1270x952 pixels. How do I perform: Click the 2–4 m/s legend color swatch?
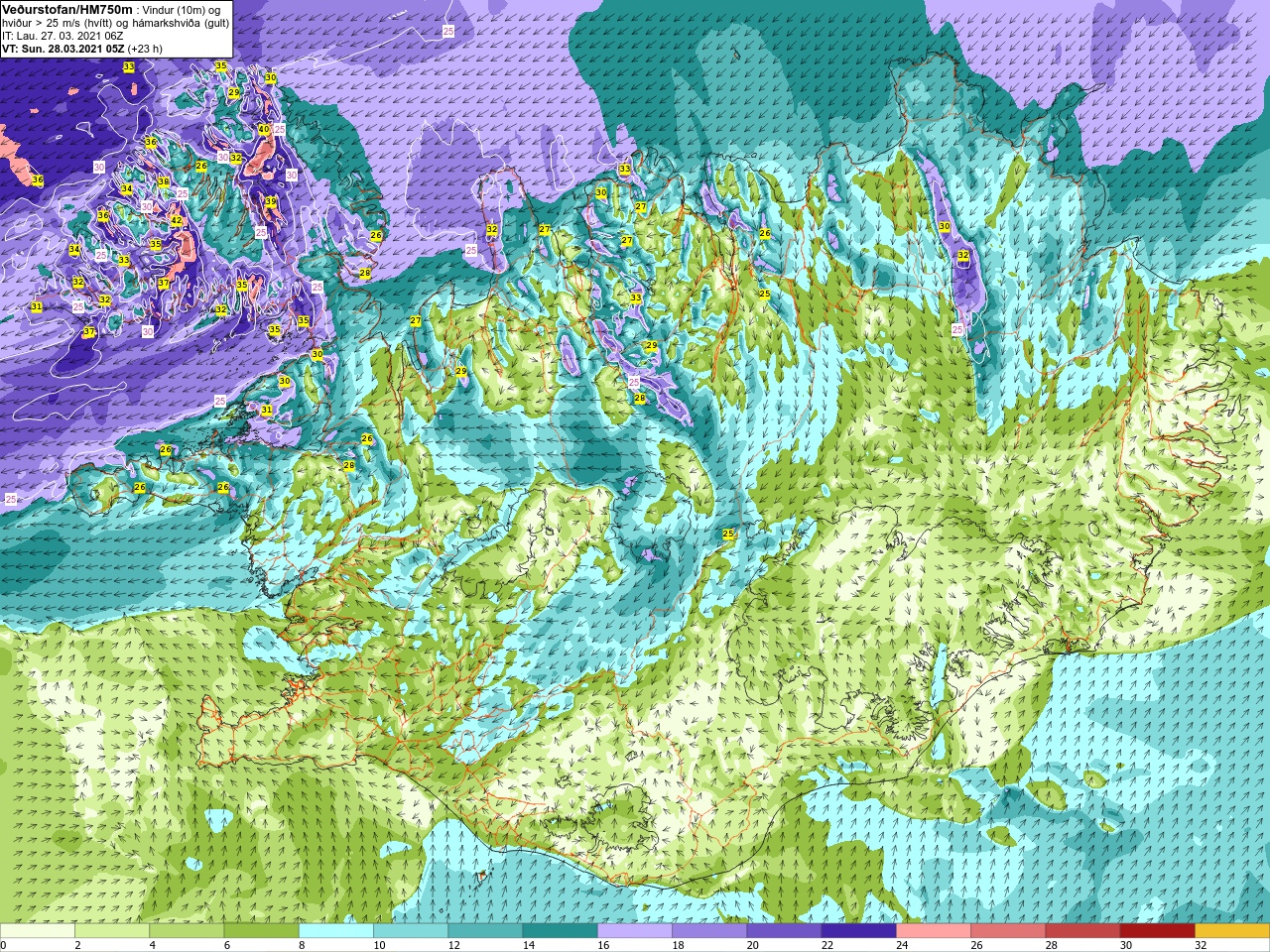tap(112, 930)
